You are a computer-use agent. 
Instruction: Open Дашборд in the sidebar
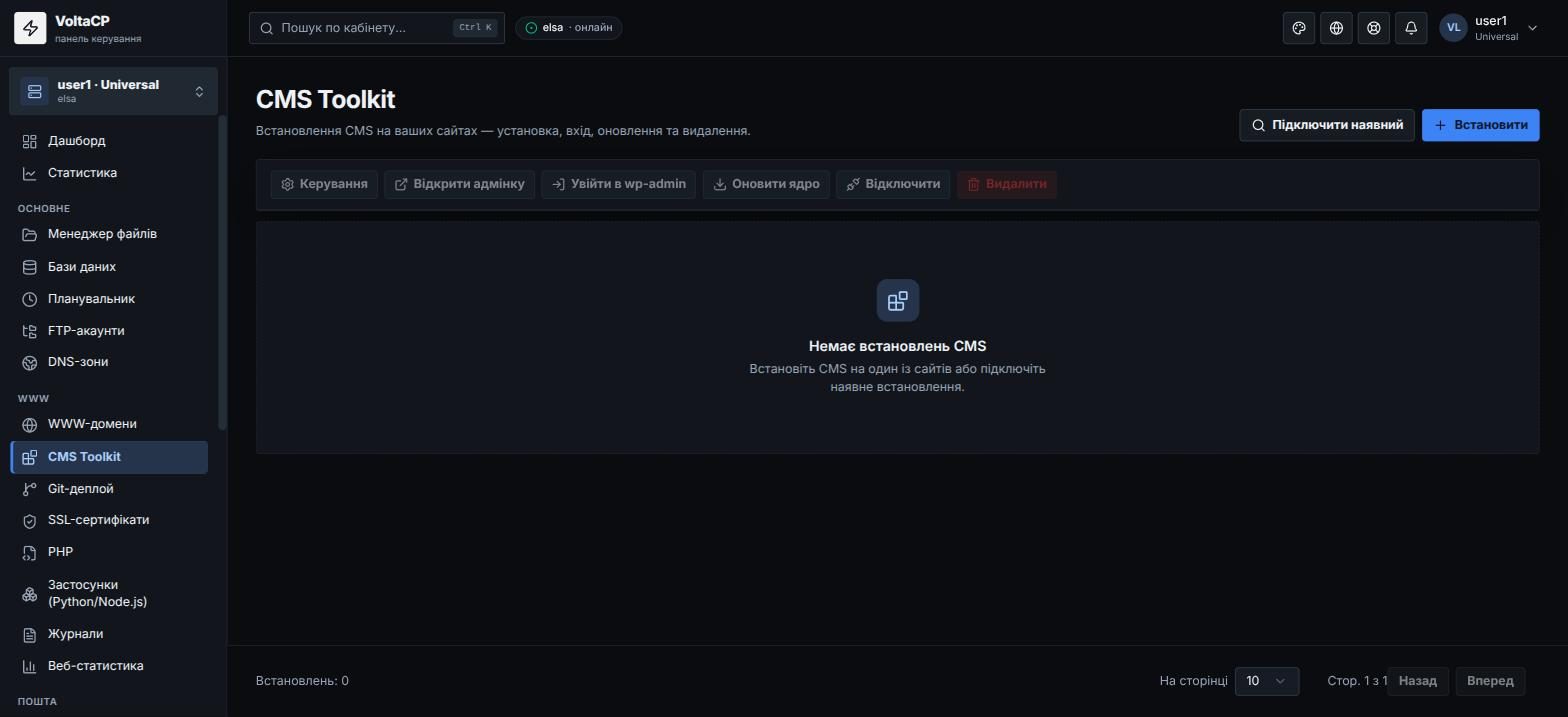(x=109, y=141)
